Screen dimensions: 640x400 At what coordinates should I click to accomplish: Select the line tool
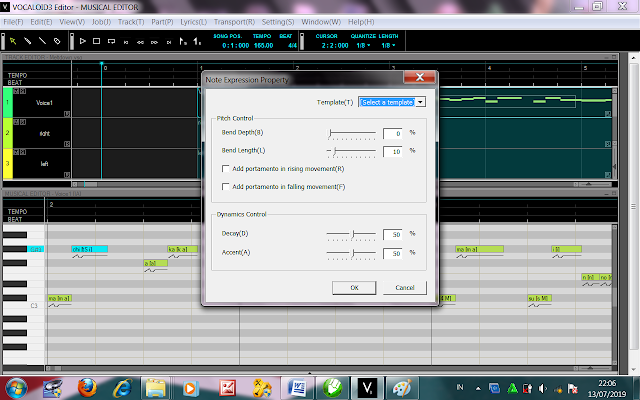click(42, 41)
